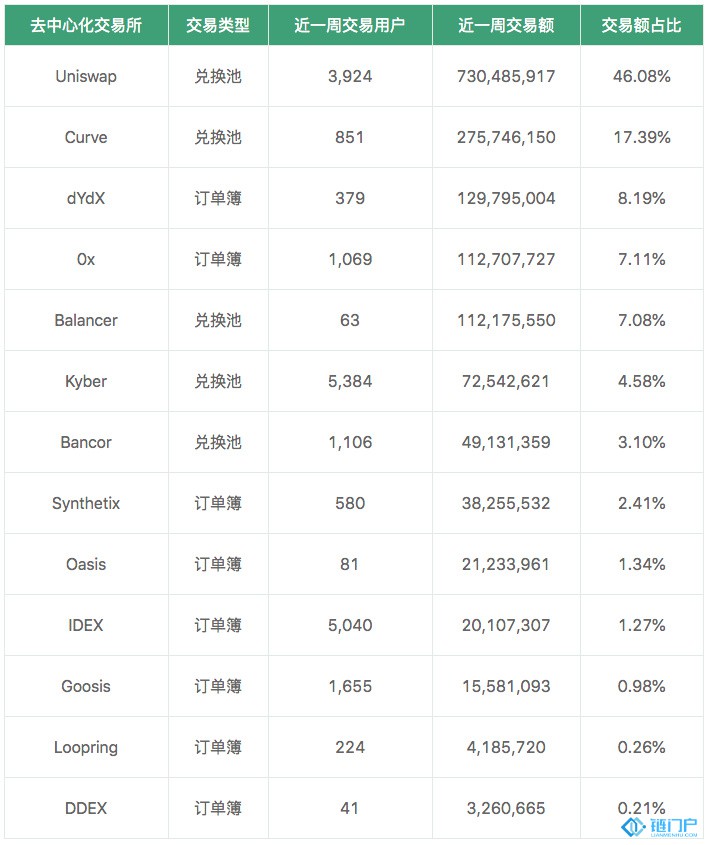Click Synthetix share 2.41%
The height and width of the screenshot is (845, 708).
[642, 503]
